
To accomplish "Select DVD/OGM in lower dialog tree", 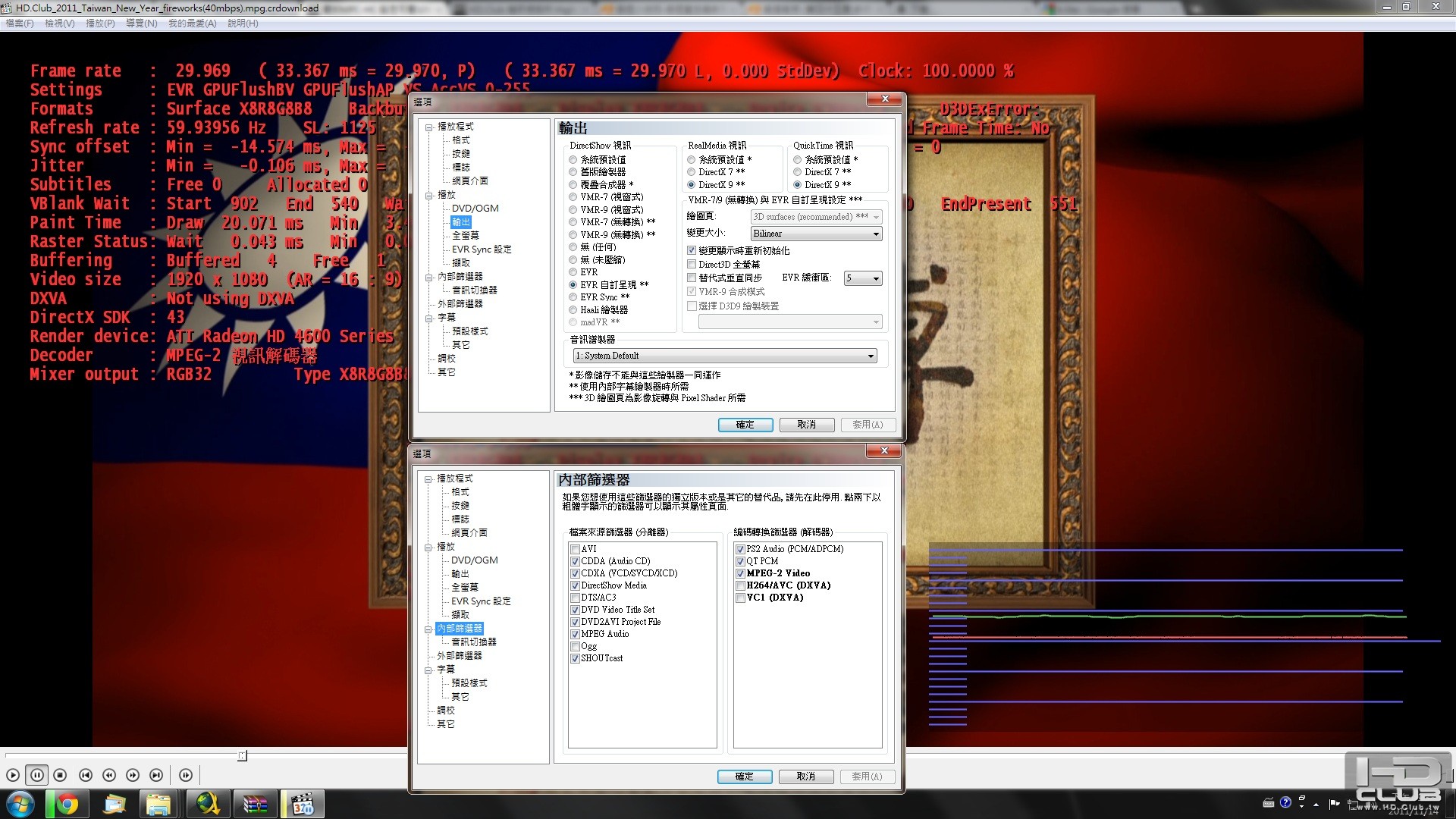I will [x=475, y=560].
